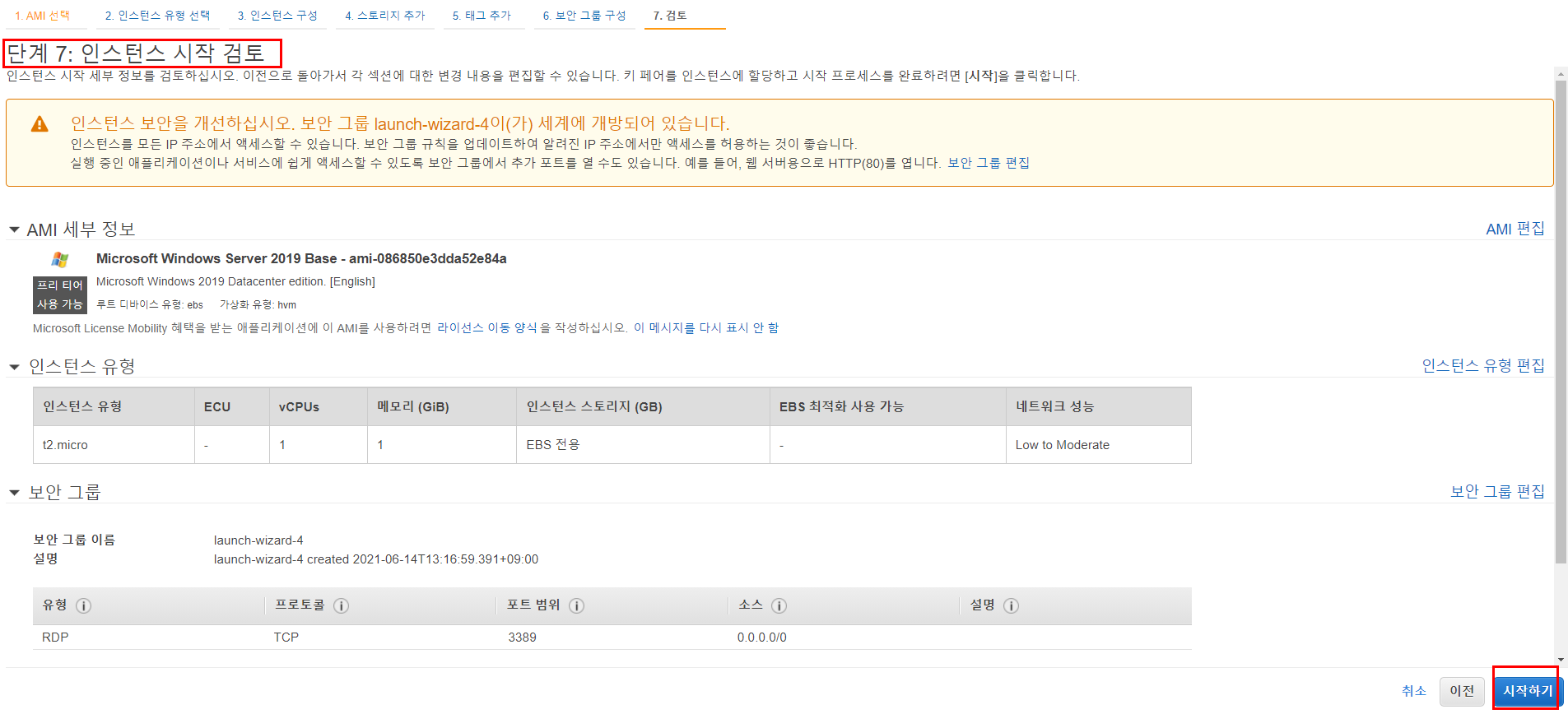Collapse the 보안 그룹 section
Viewport: 1568px width, 714px height.
(14, 493)
